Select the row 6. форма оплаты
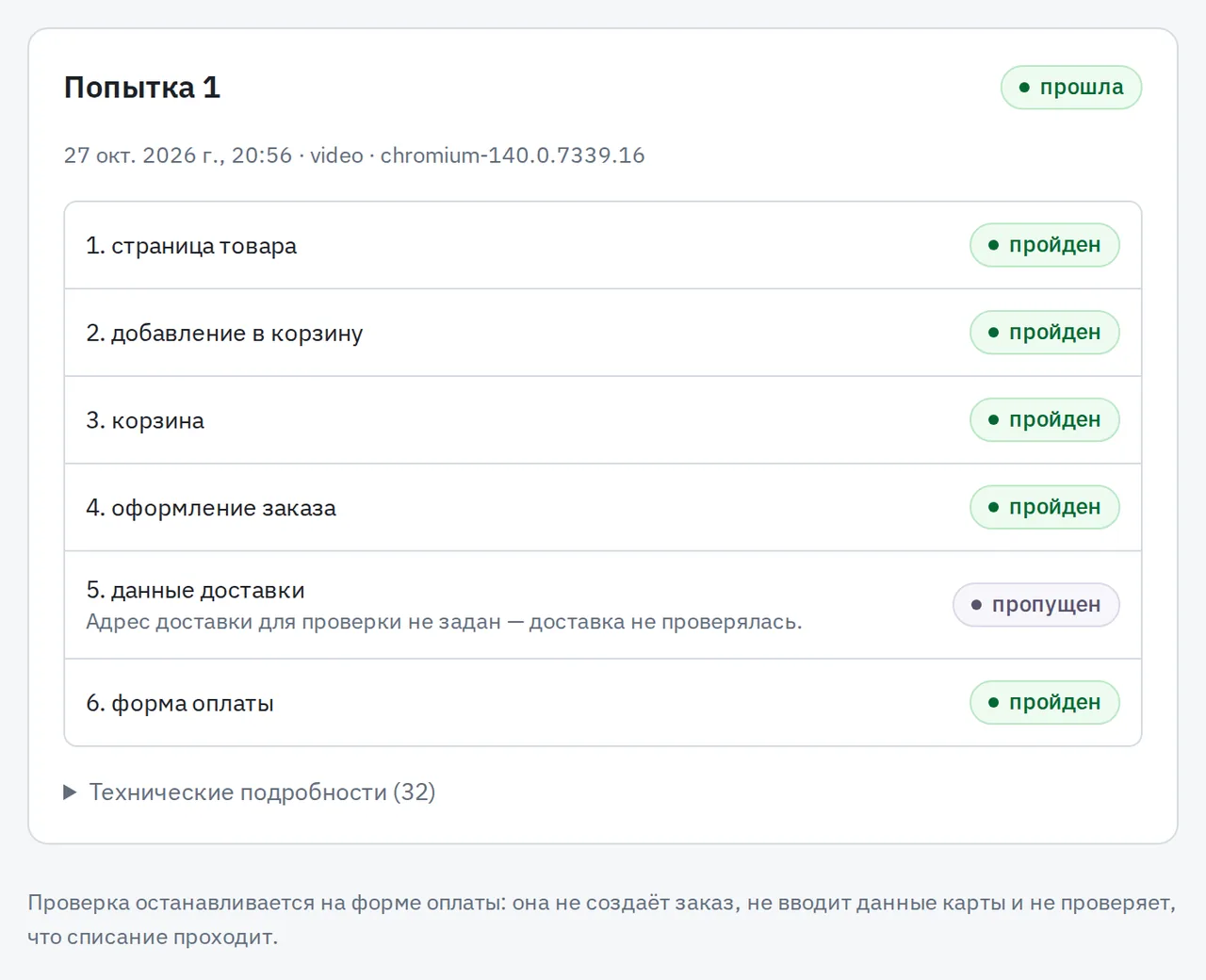The height and width of the screenshot is (980, 1206). 603,703
